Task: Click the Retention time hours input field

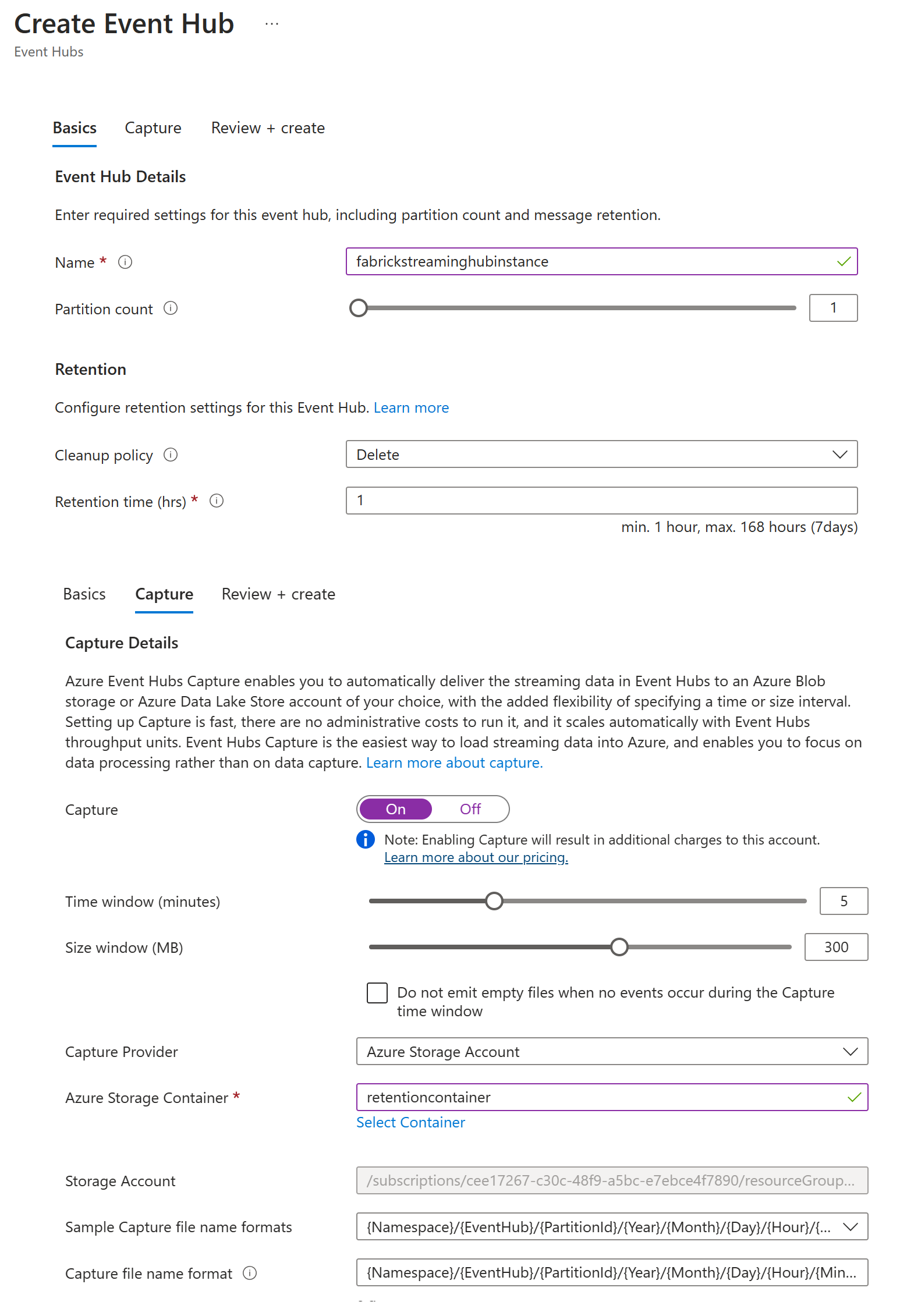Action: [x=601, y=501]
